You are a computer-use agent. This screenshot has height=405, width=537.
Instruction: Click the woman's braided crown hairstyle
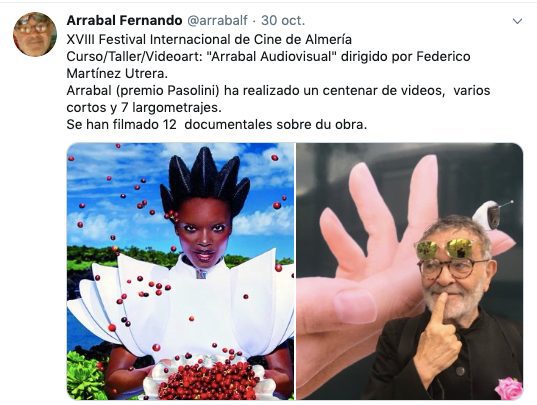(205, 181)
